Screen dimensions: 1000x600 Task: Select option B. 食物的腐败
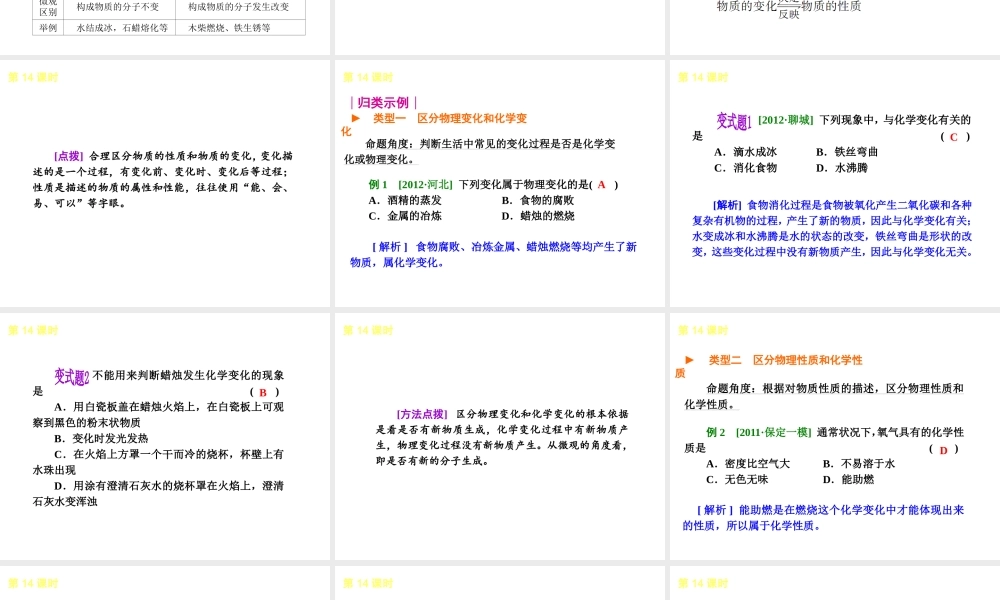(538, 200)
